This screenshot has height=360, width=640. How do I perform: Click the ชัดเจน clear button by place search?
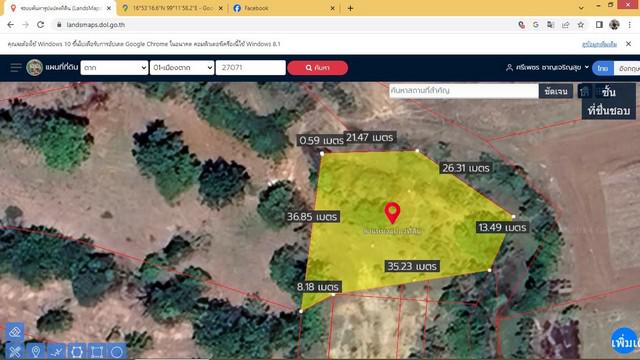pyautogui.click(x=556, y=91)
